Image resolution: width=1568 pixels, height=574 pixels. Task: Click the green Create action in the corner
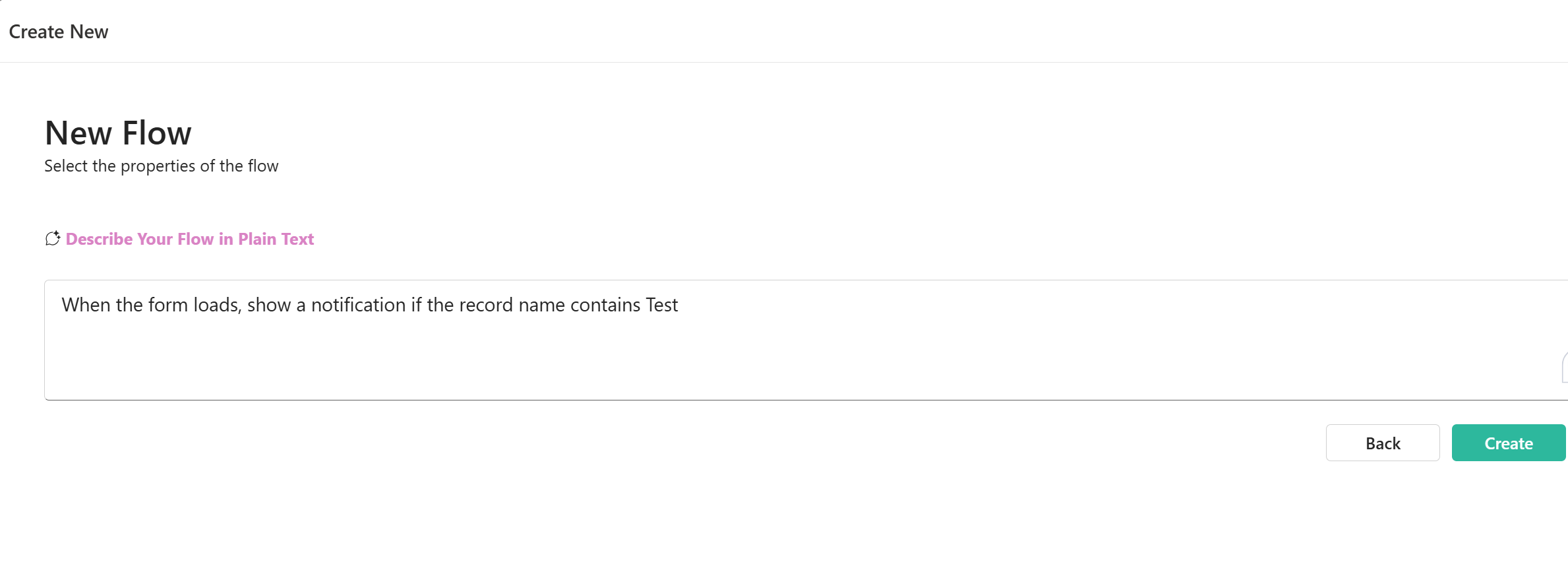point(1509,443)
